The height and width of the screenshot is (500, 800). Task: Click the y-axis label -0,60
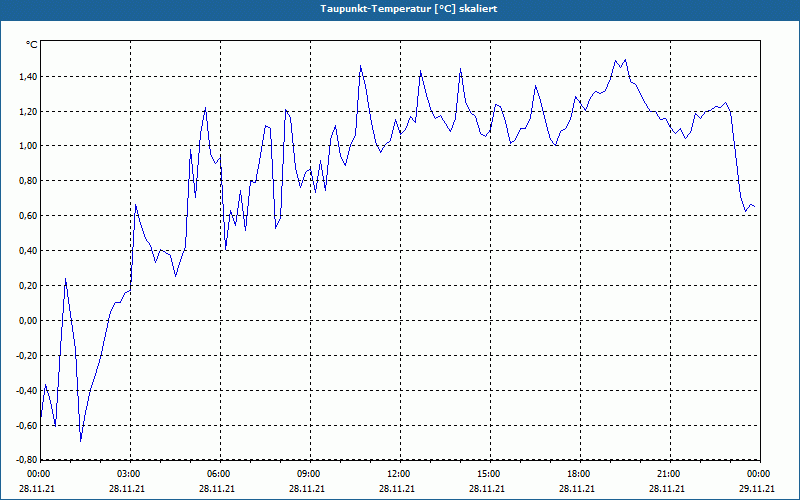pos(27,425)
